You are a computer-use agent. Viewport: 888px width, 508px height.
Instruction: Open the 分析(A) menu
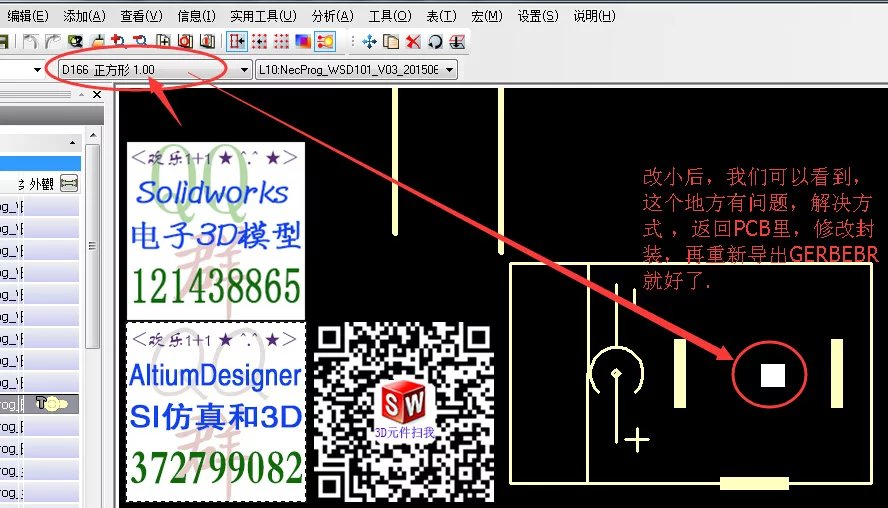click(x=332, y=16)
